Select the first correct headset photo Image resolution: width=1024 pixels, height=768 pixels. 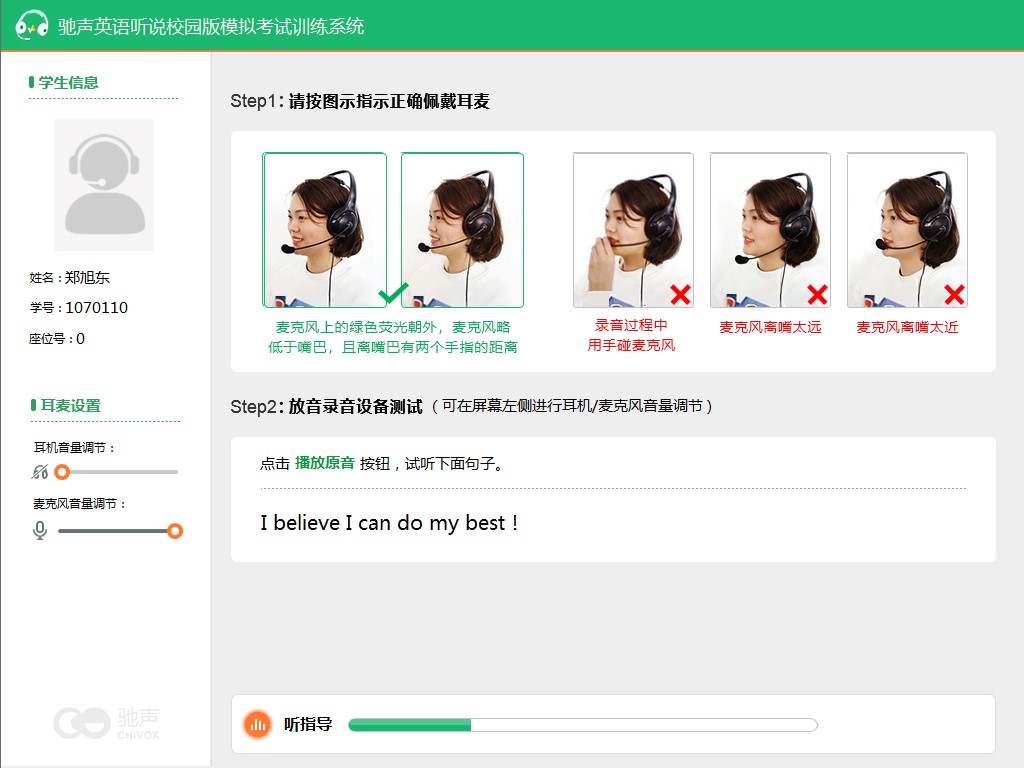[x=324, y=230]
